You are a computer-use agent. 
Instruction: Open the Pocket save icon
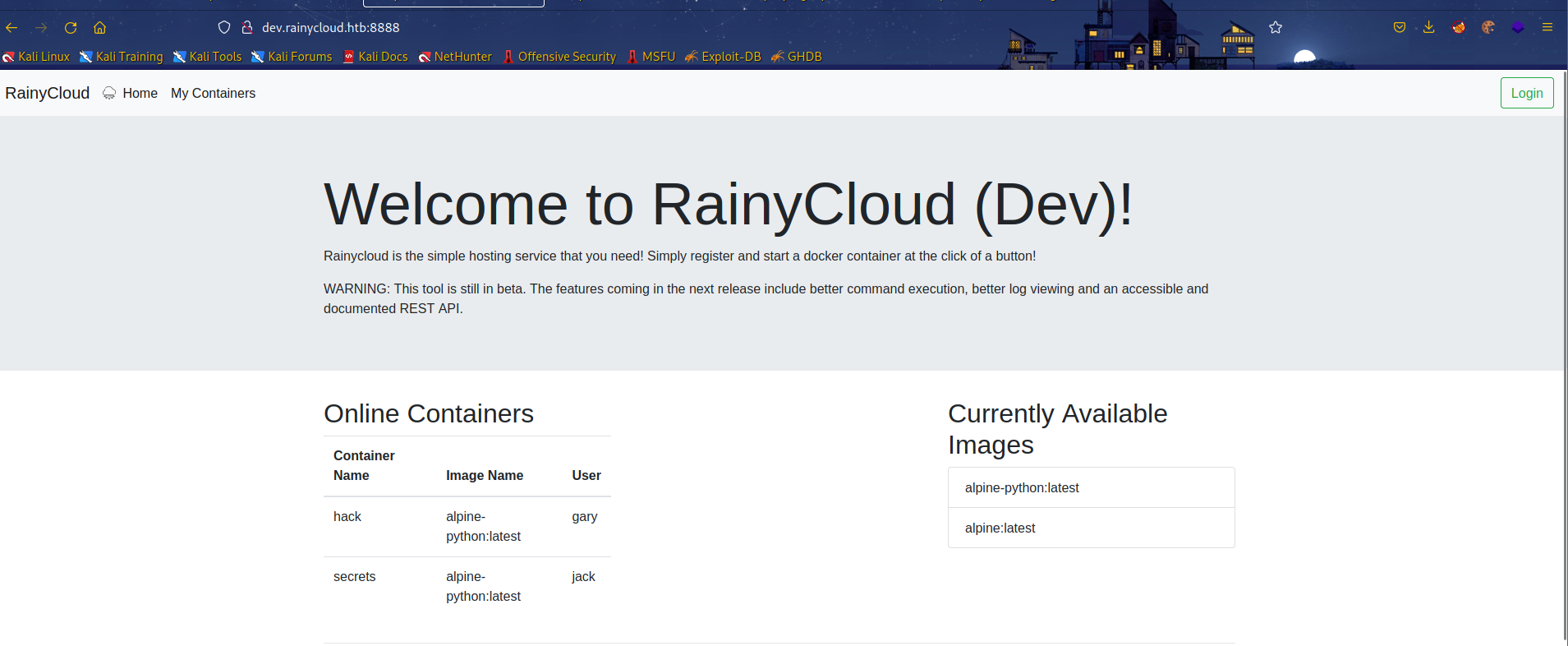1400,27
